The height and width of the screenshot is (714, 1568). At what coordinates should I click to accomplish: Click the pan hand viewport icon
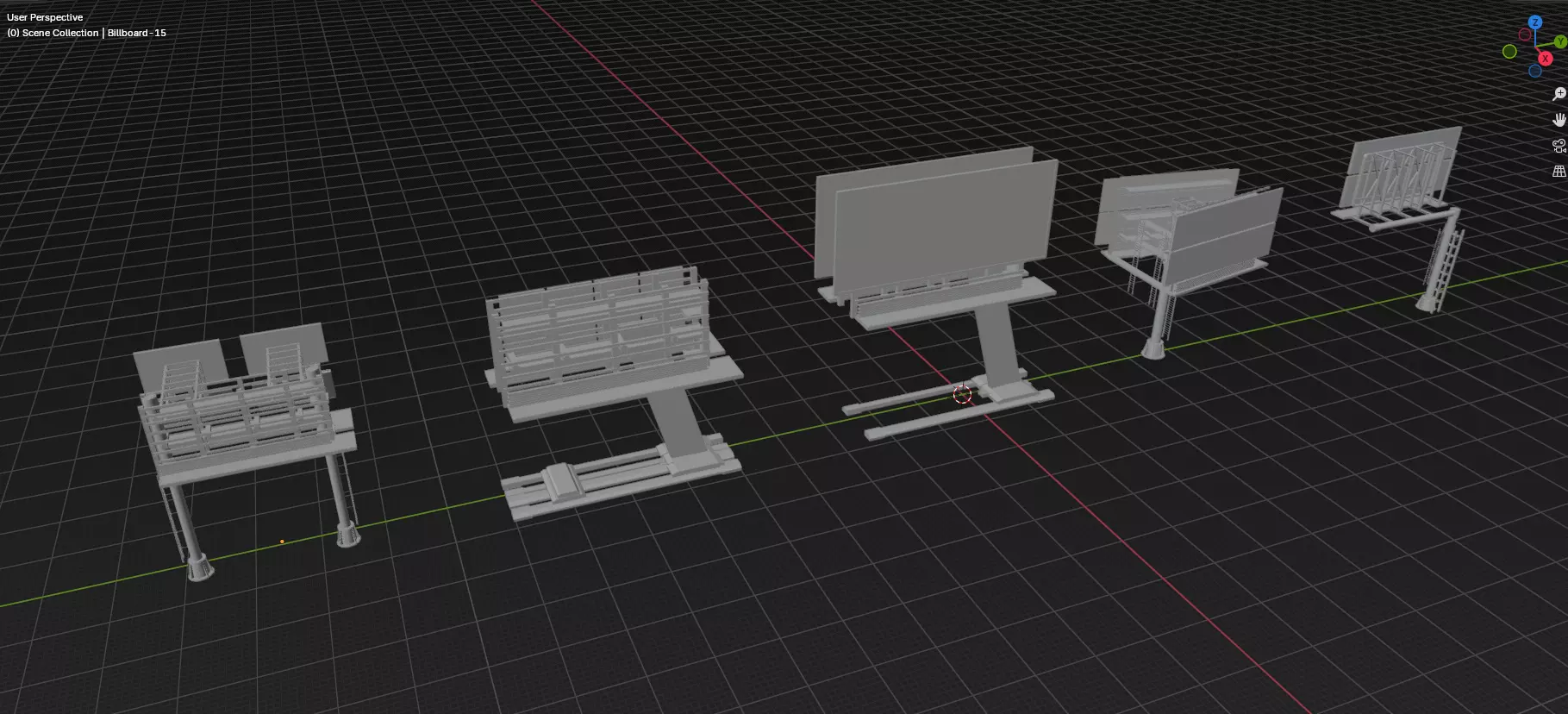1559,120
